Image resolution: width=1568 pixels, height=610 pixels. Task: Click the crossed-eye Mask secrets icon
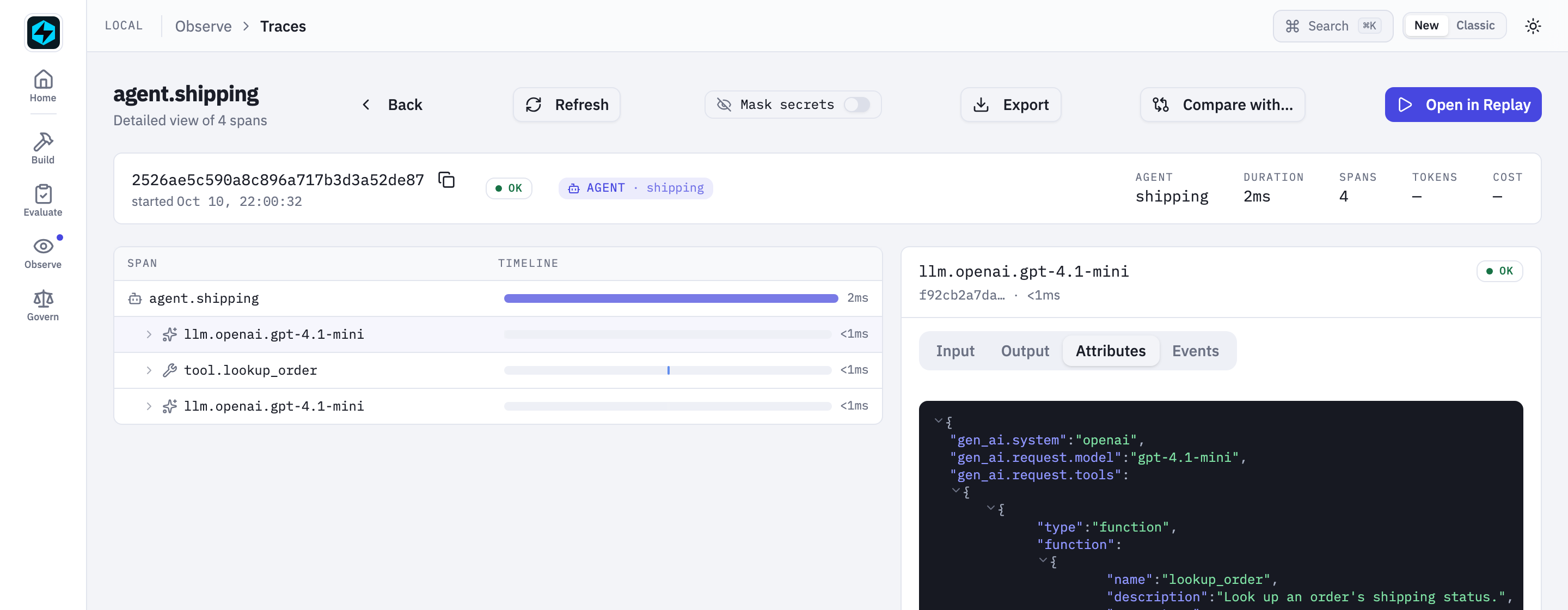(x=724, y=105)
